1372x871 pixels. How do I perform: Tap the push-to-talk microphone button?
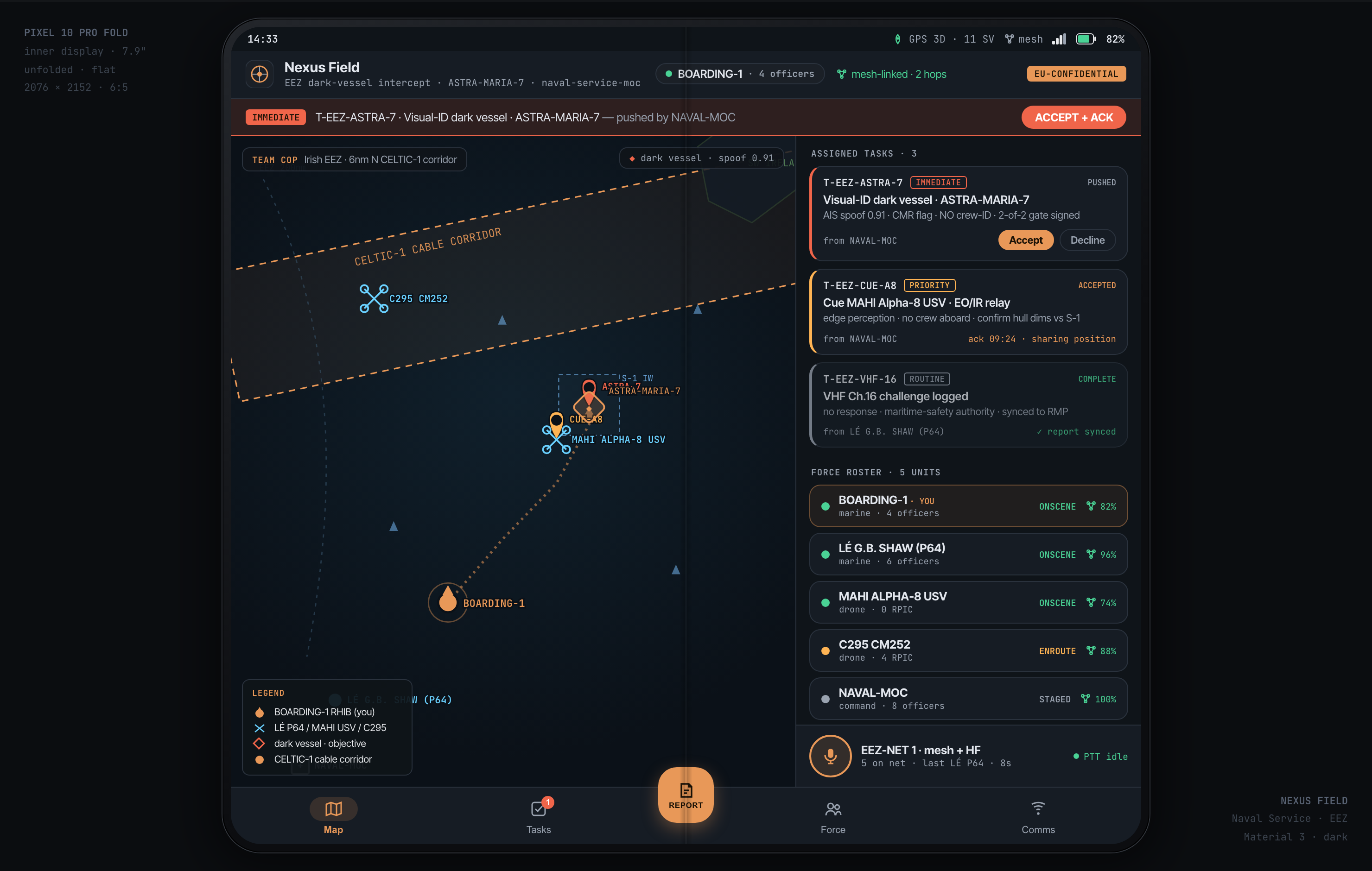pyautogui.click(x=830, y=756)
